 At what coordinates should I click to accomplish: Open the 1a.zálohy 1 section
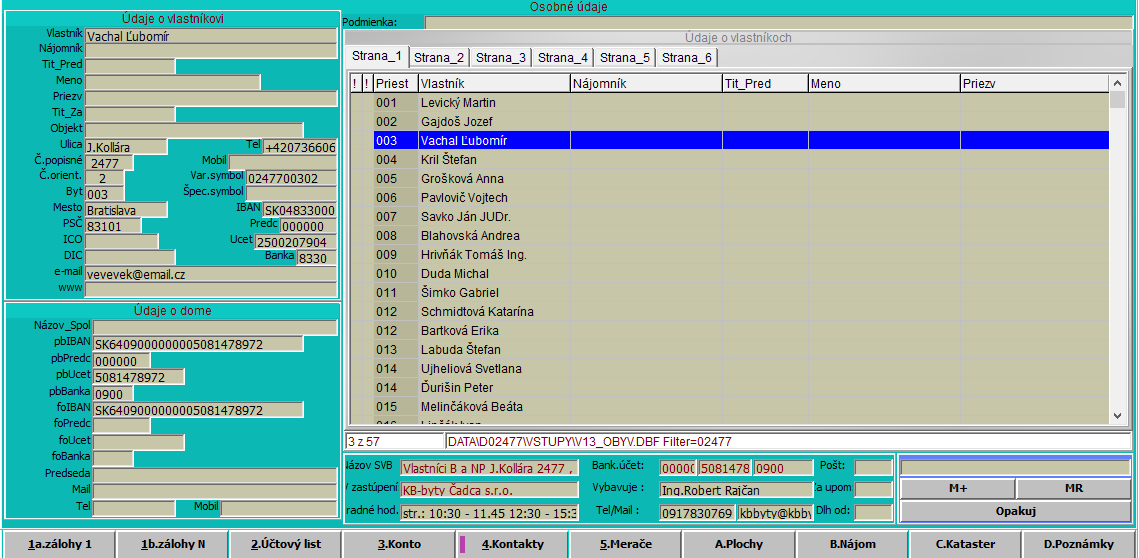pyautogui.click(x=60, y=544)
